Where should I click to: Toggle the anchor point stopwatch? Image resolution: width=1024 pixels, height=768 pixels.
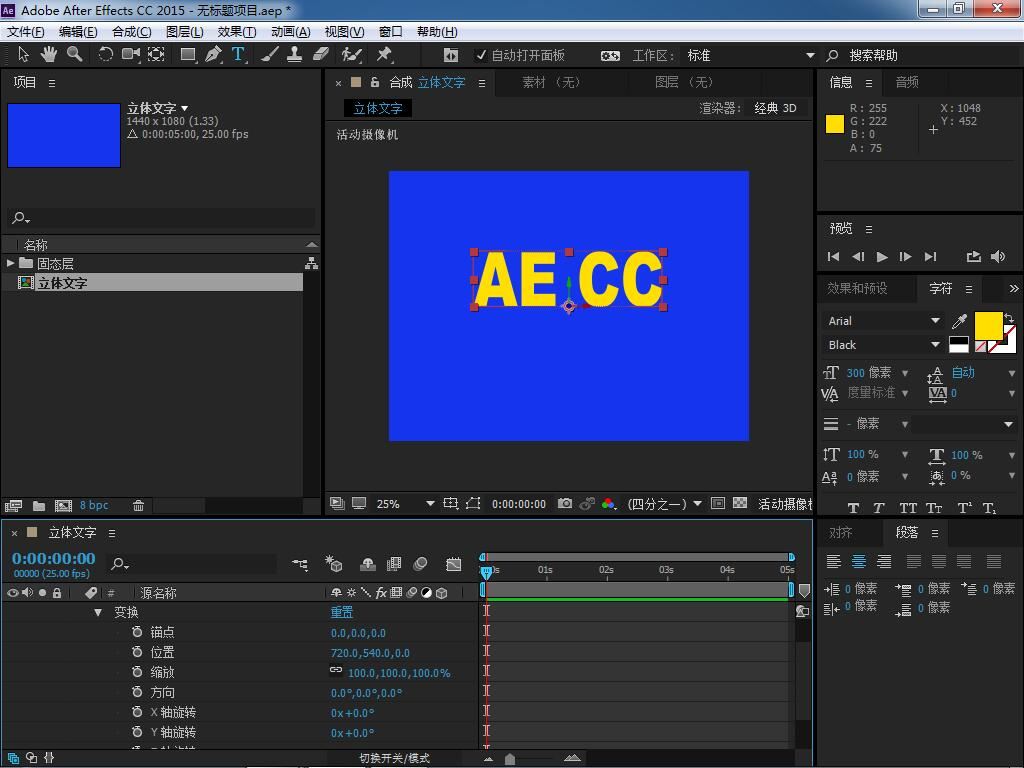(137, 632)
